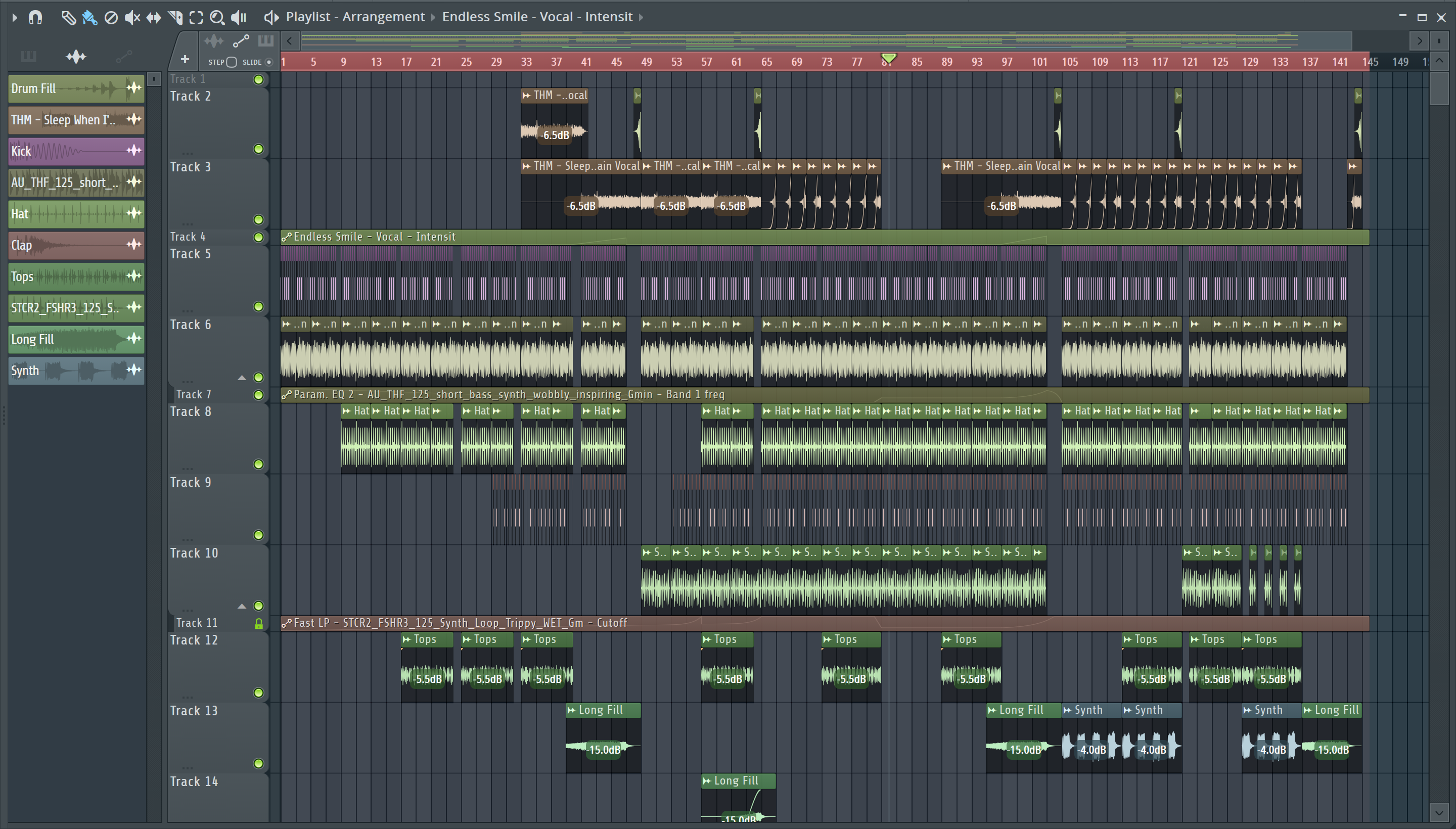
Task: Click the first -4.0dB Synth clip label on Track 13
Action: (1092, 750)
